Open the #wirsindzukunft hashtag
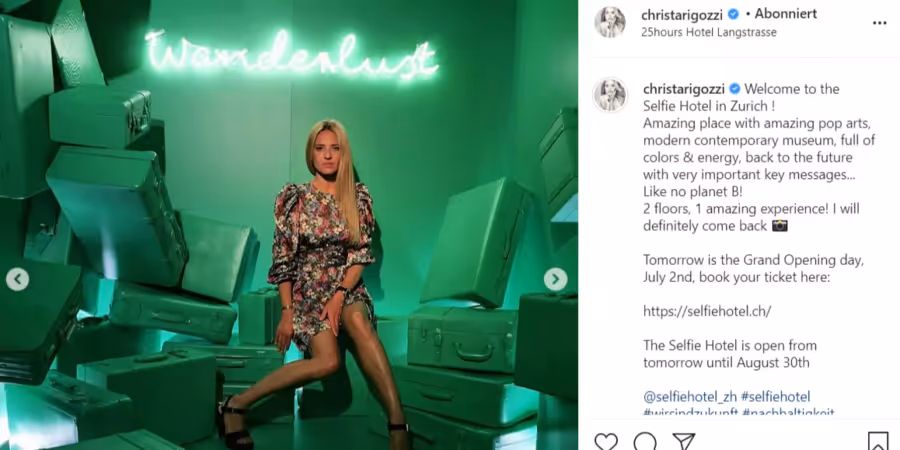The height and width of the screenshot is (450, 900). click(x=689, y=412)
